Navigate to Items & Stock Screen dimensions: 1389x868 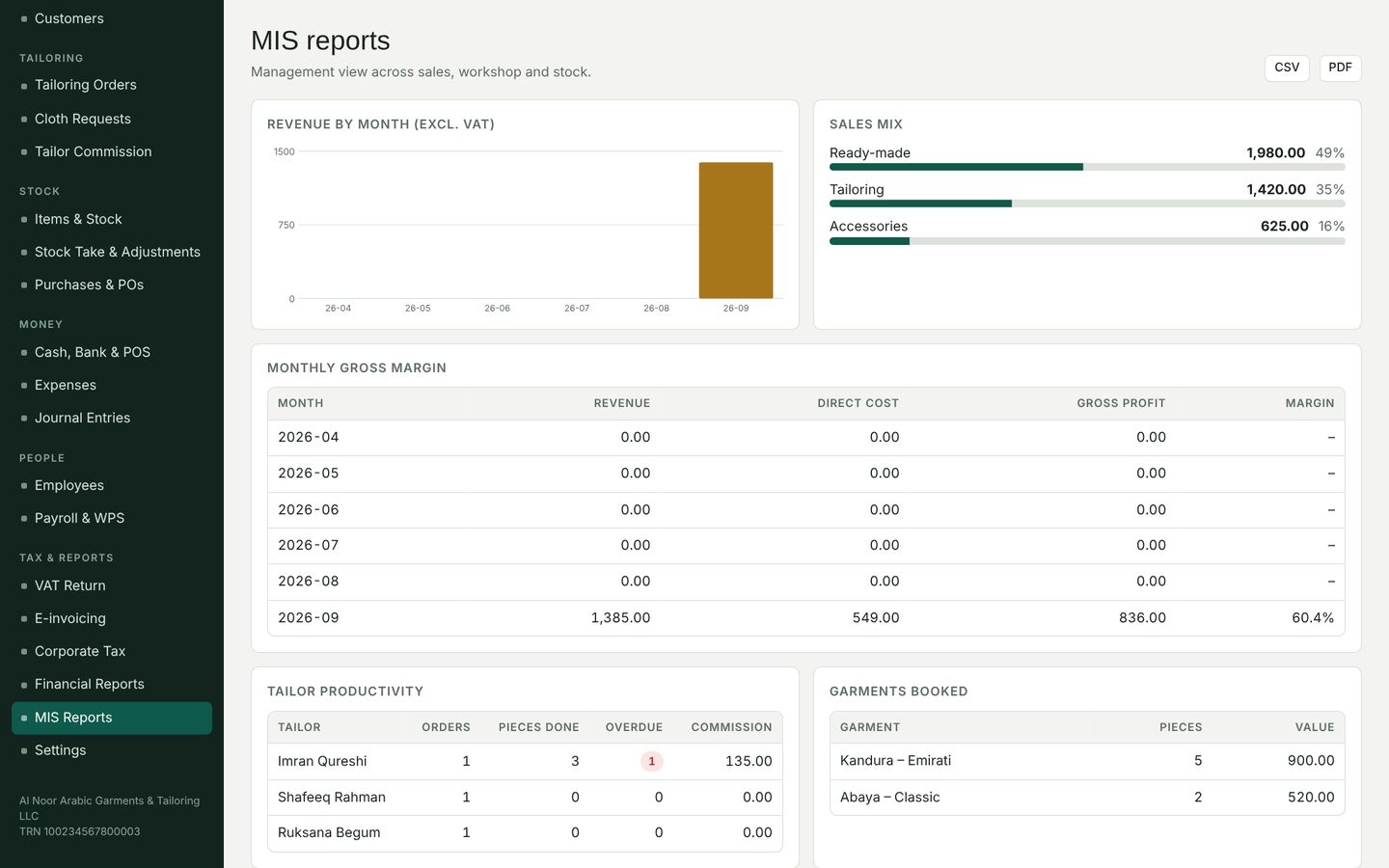coord(112,219)
